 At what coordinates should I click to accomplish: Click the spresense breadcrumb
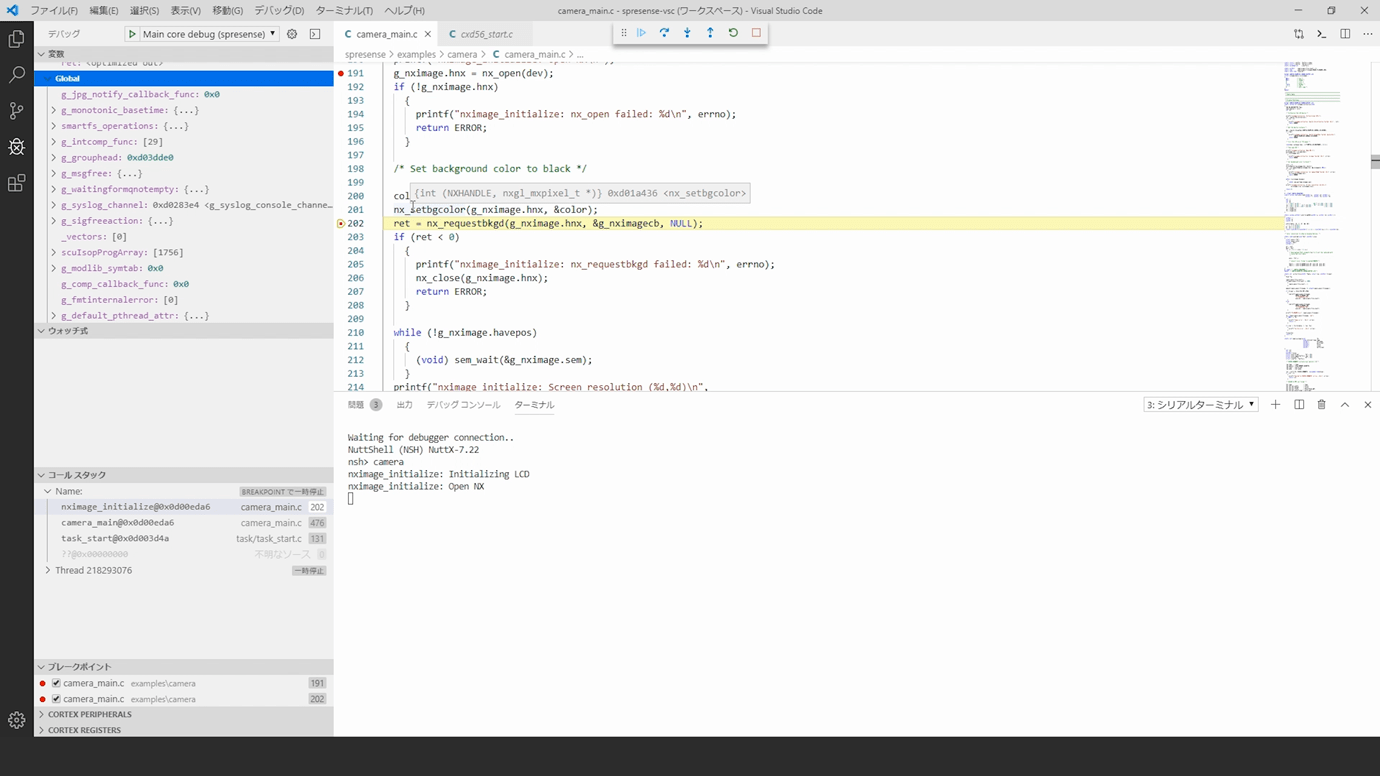[366, 54]
